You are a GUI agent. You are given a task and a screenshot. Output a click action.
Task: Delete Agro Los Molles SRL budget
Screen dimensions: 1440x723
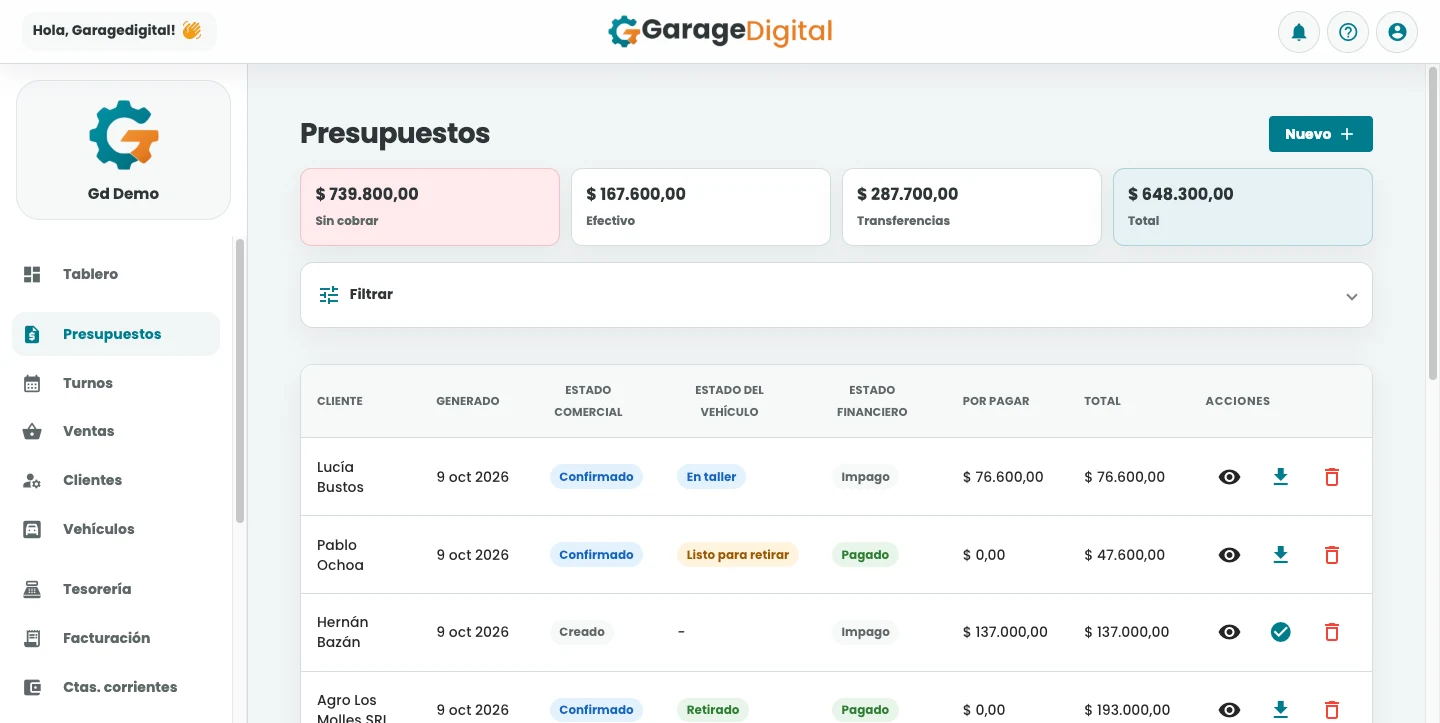point(1332,710)
